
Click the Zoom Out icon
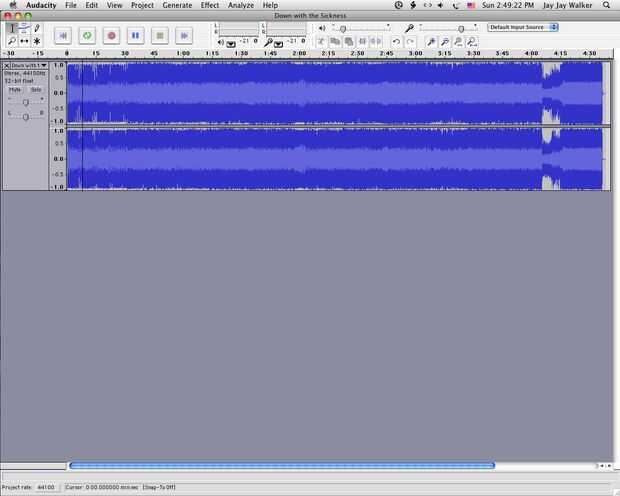[x=445, y=41]
